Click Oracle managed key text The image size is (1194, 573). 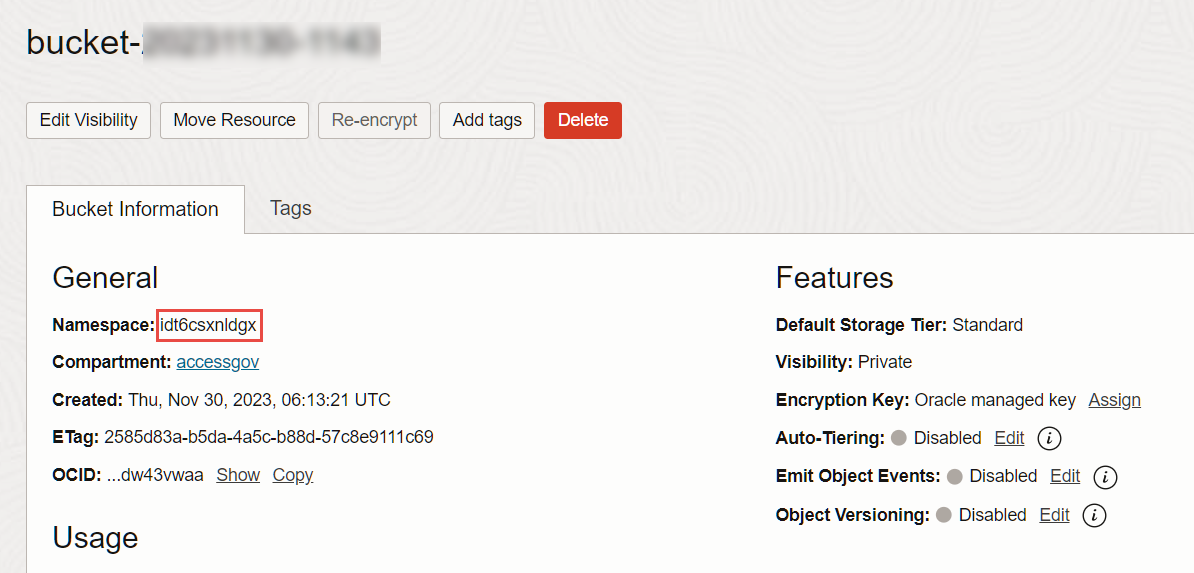[995, 400]
